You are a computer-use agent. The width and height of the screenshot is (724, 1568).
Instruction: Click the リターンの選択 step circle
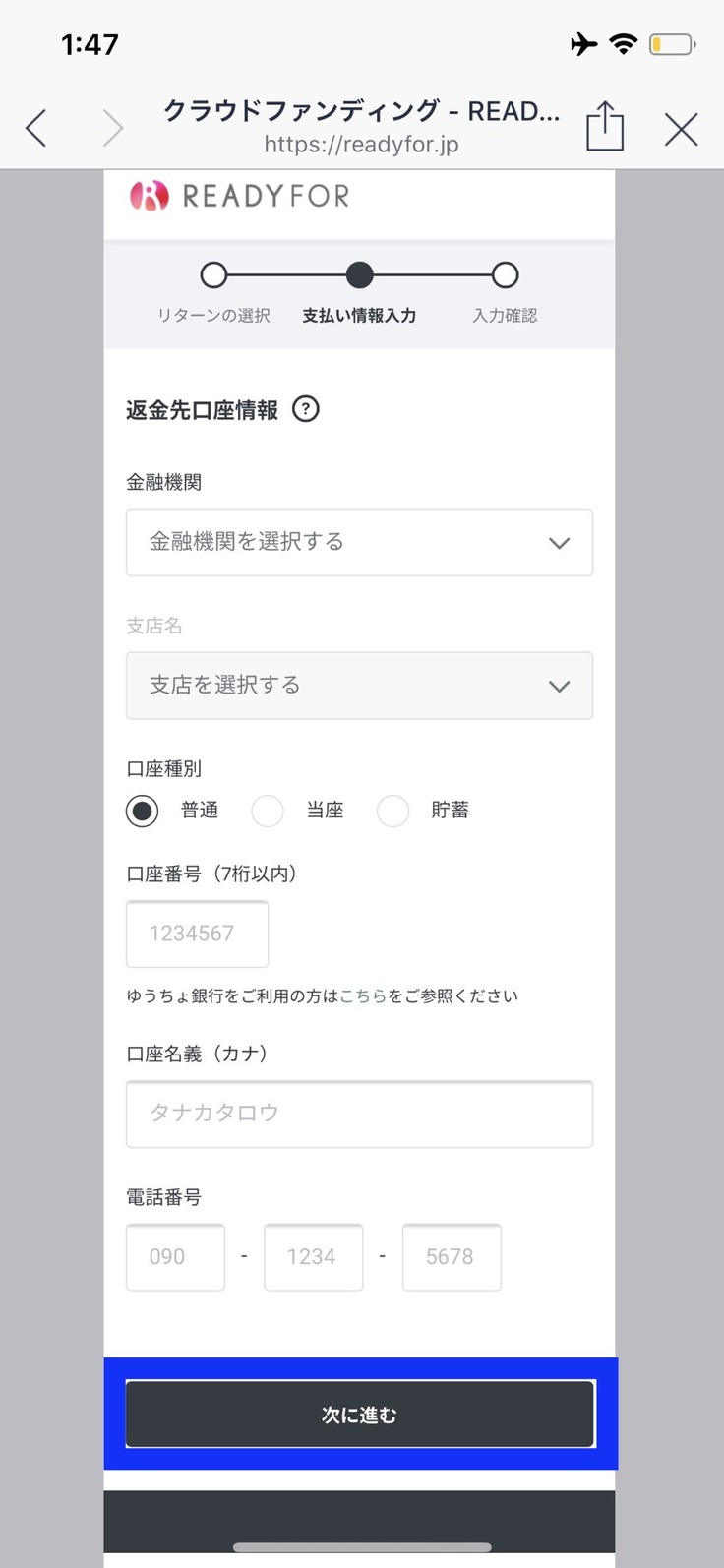213,275
